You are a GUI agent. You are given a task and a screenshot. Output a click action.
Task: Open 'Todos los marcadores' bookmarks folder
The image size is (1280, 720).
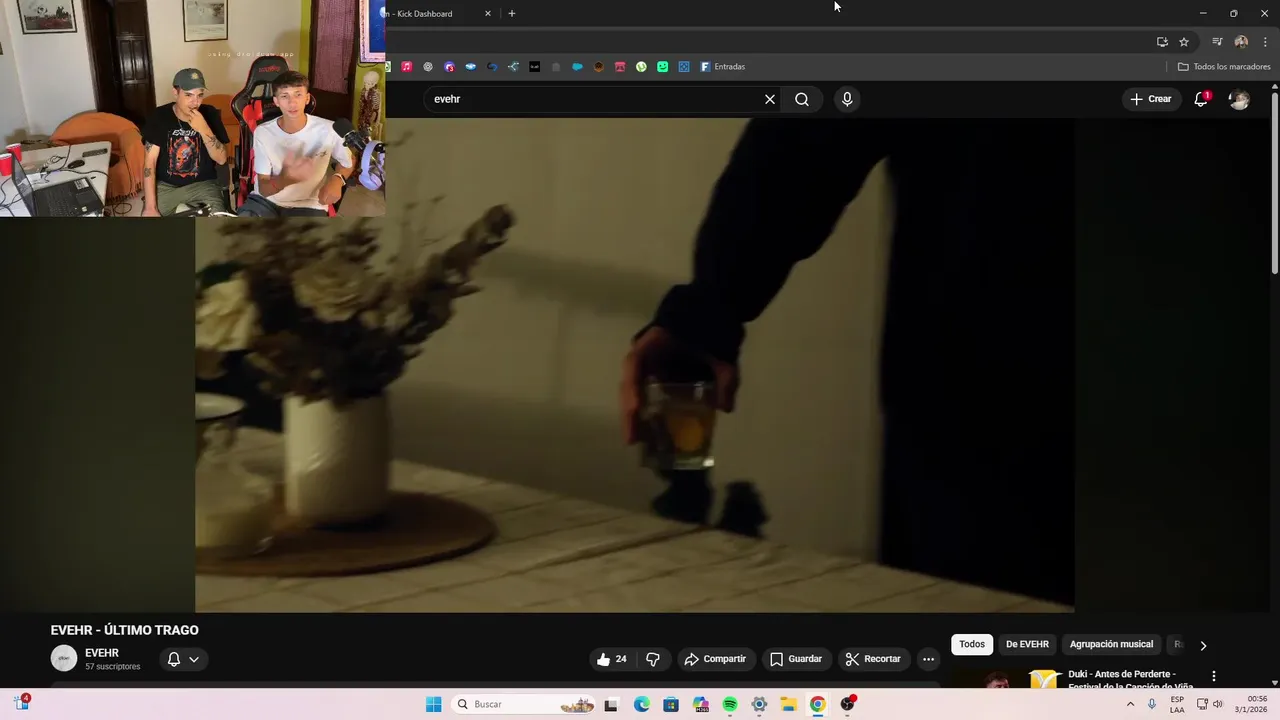tap(1224, 67)
